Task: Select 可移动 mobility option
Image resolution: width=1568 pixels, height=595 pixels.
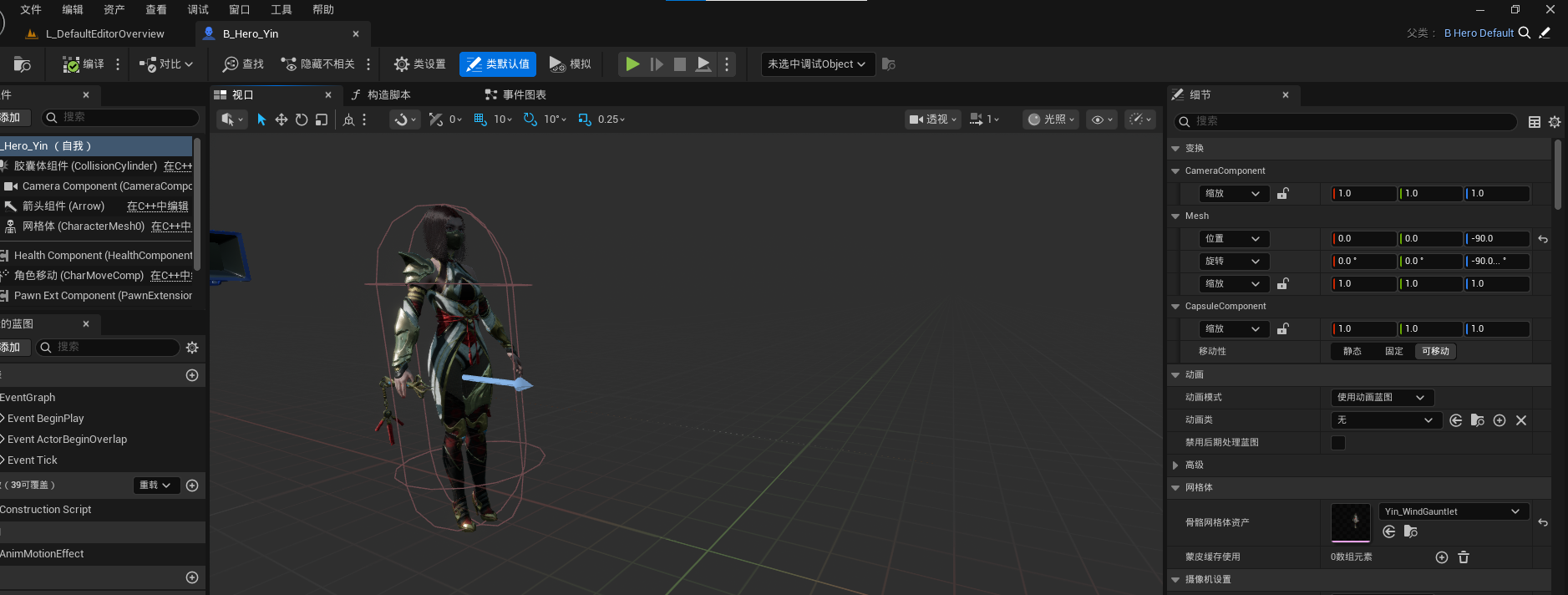Action: [1435, 351]
